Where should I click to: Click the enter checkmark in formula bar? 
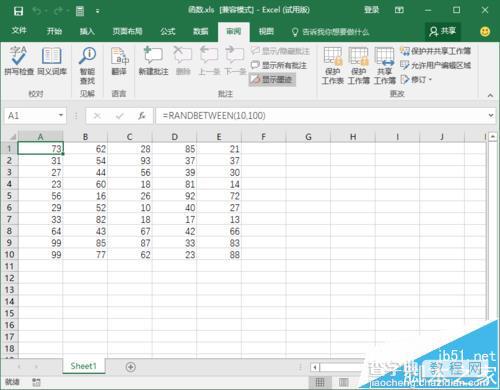119,116
